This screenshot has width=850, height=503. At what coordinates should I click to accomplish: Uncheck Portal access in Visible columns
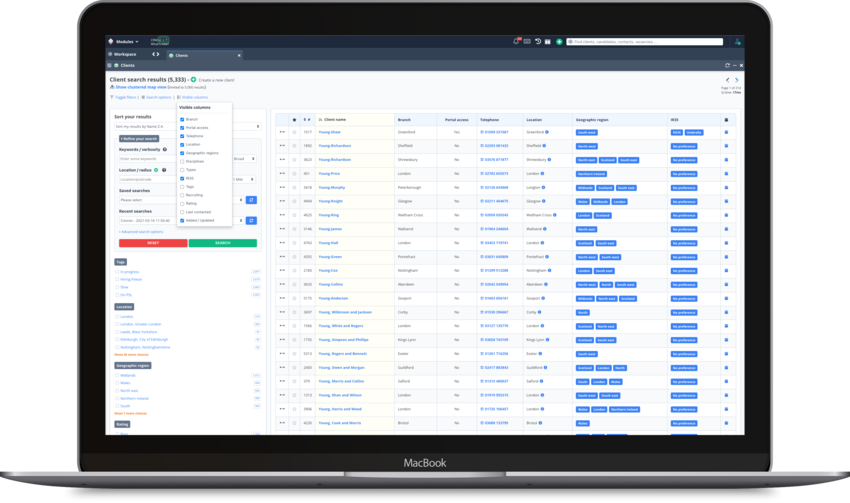[x=182, y=128]
